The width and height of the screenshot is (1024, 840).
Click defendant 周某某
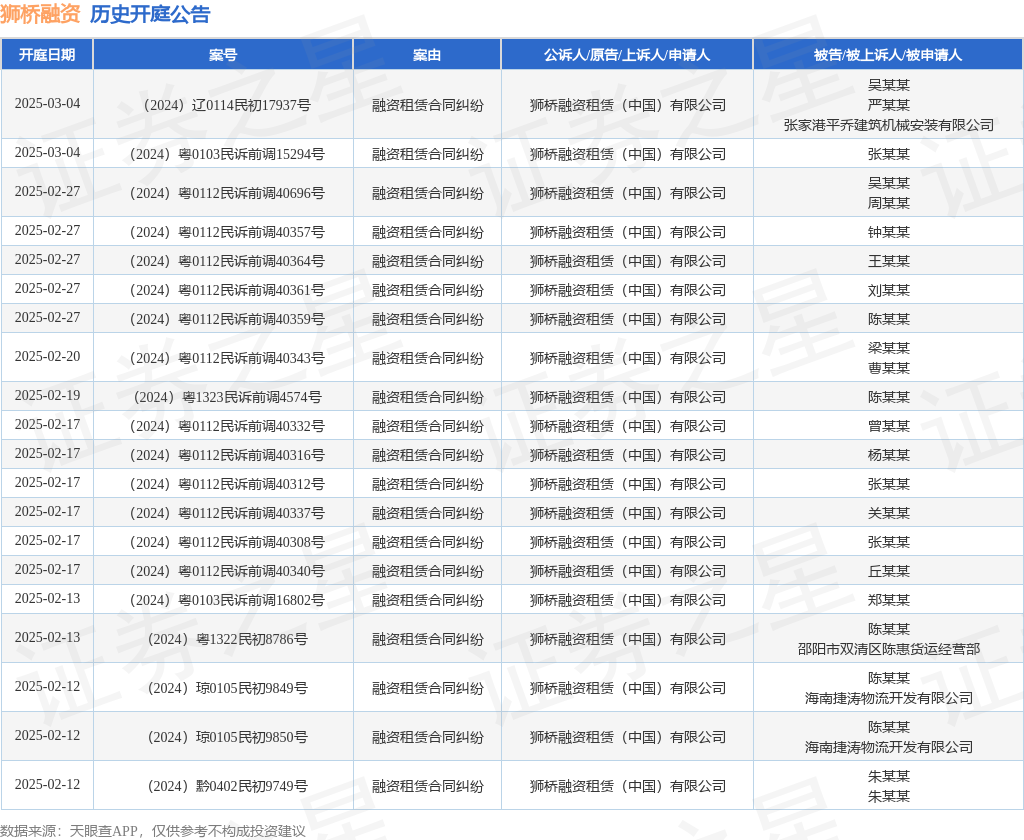point(888,203)
